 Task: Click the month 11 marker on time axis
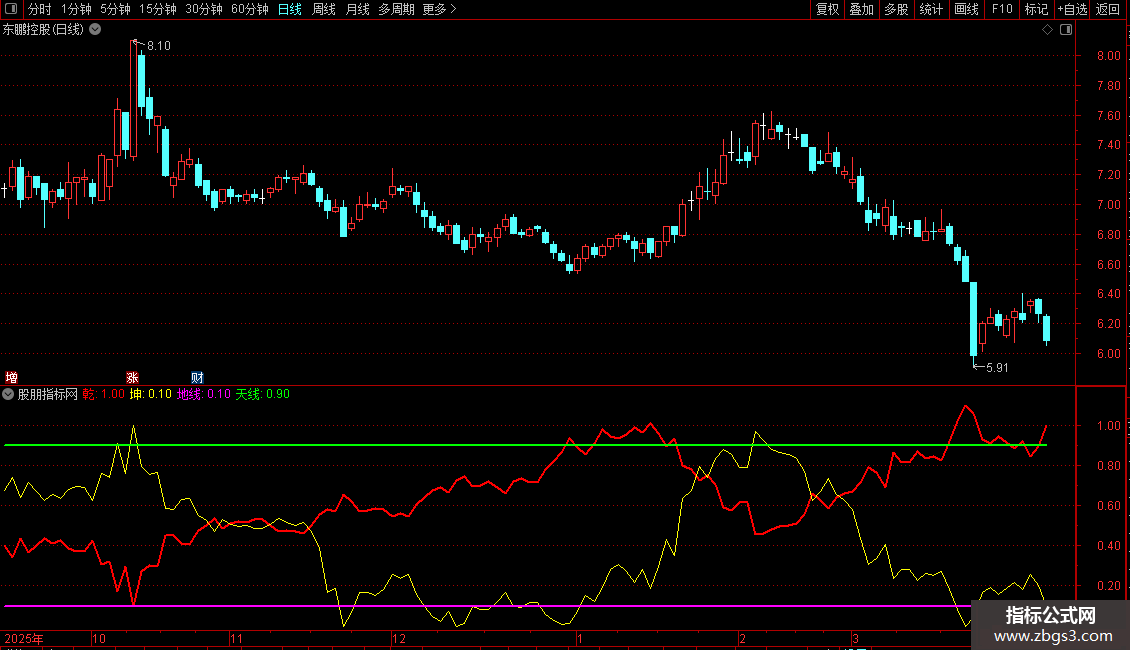coord(236,638)
